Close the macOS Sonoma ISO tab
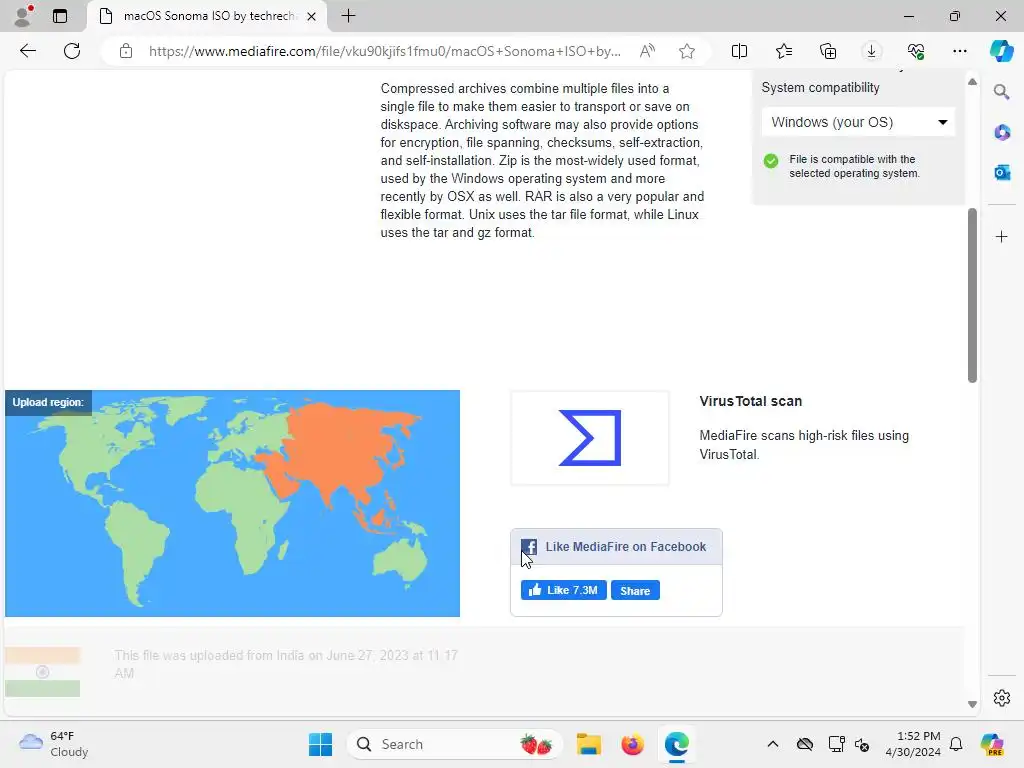Viewport: 1024px width, 768px height. [x=312, y=16]
